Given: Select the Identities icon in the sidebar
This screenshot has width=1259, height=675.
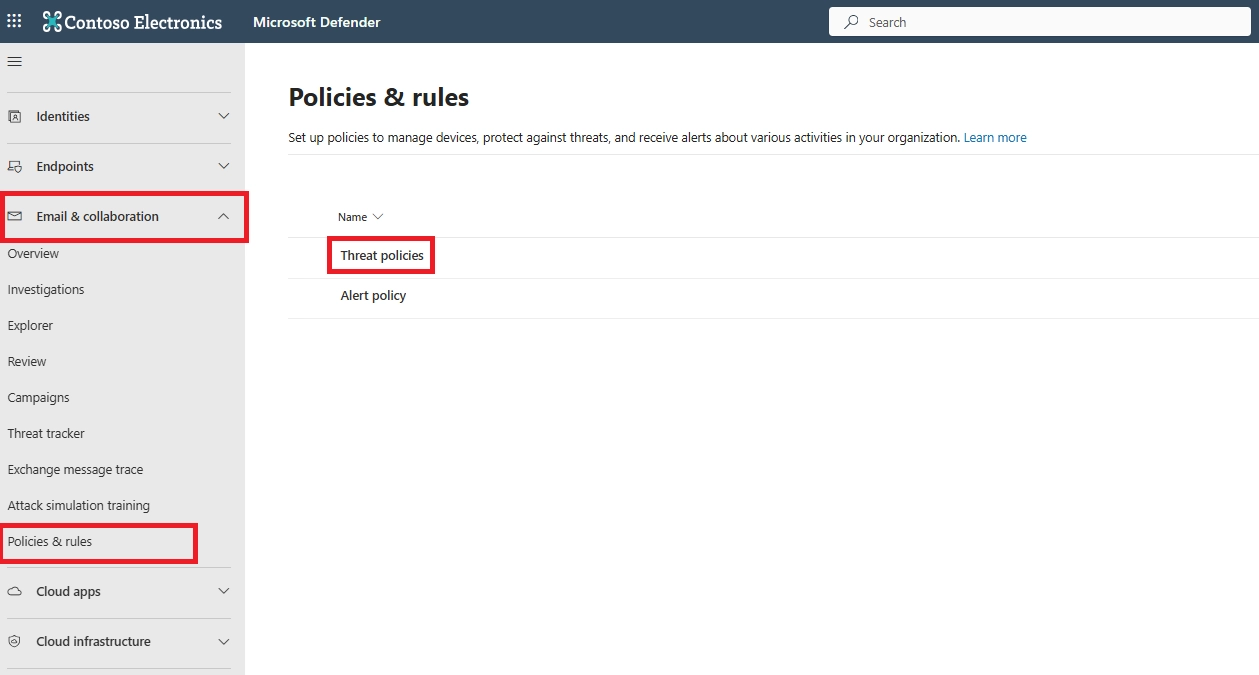Looking at the screenshot, I should (15, 117).
